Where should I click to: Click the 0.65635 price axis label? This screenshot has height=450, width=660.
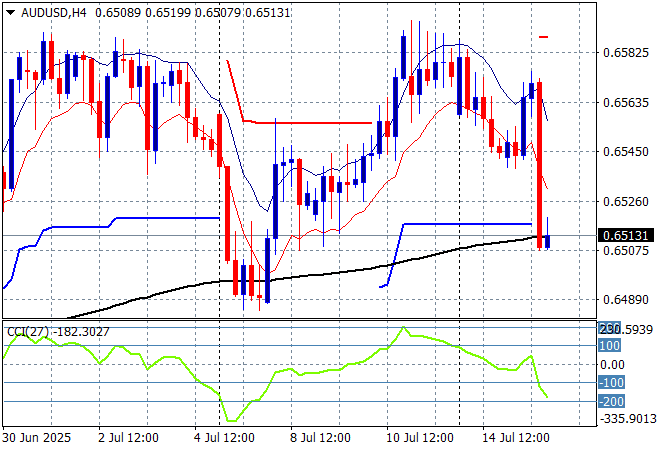click(625, 101)
